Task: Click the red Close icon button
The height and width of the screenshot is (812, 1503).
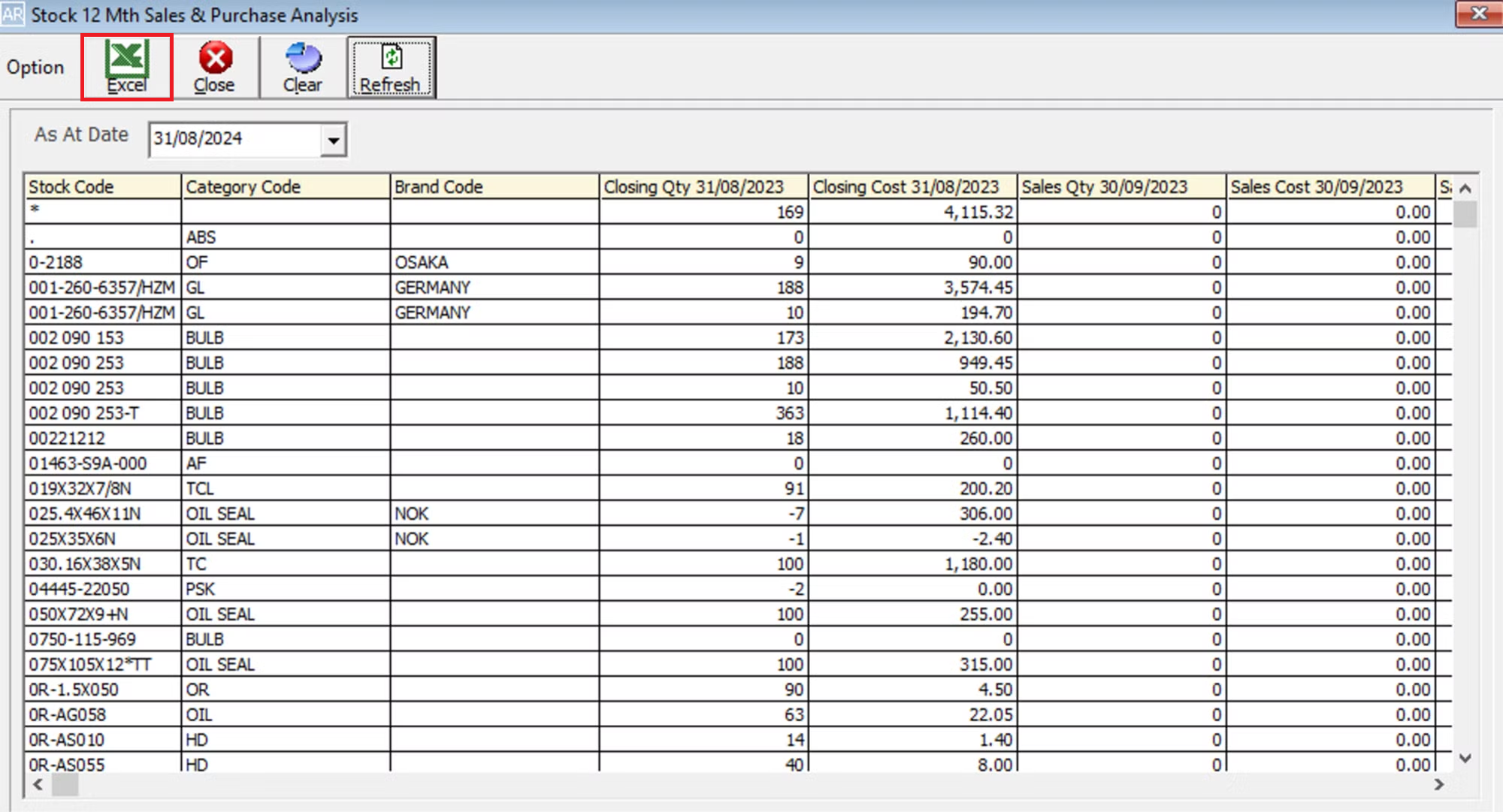Action: 215,67
